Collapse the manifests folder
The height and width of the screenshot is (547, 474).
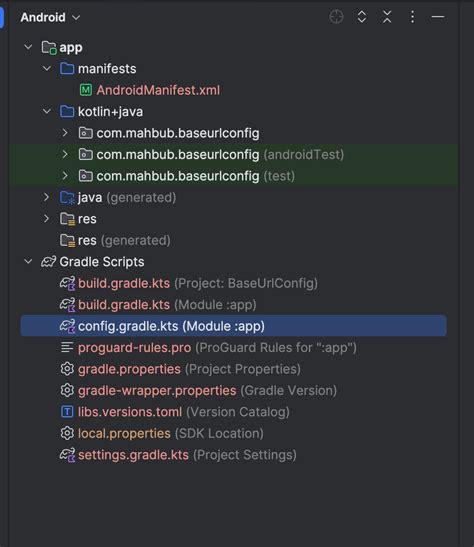[x=47, y=68]
